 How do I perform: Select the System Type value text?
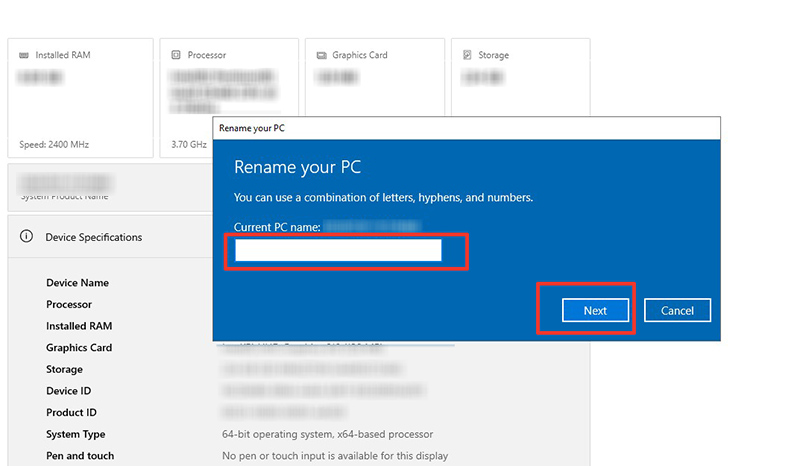328,434
